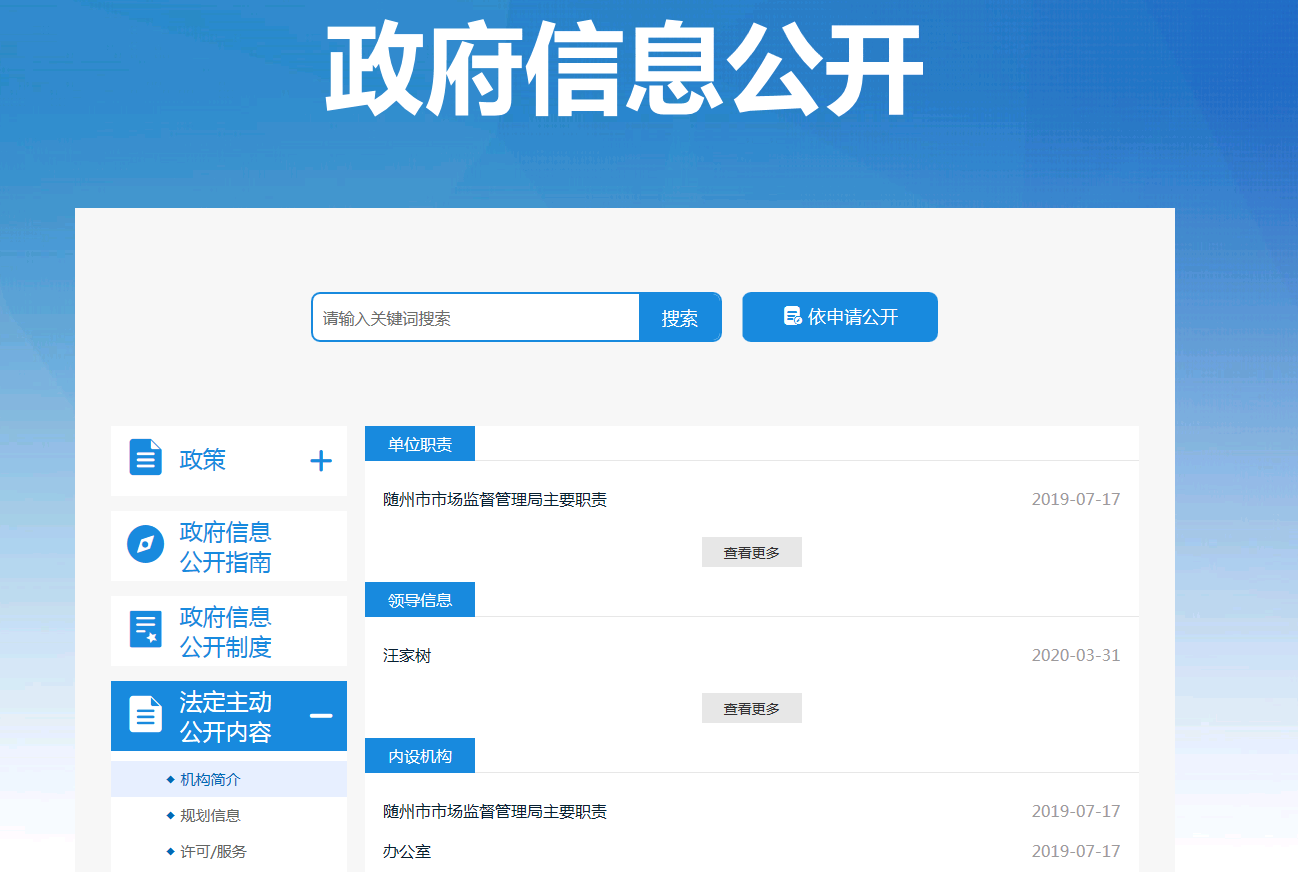
Task: Click 查看更多 under 领导信息
Action: [x=751, y=709]
